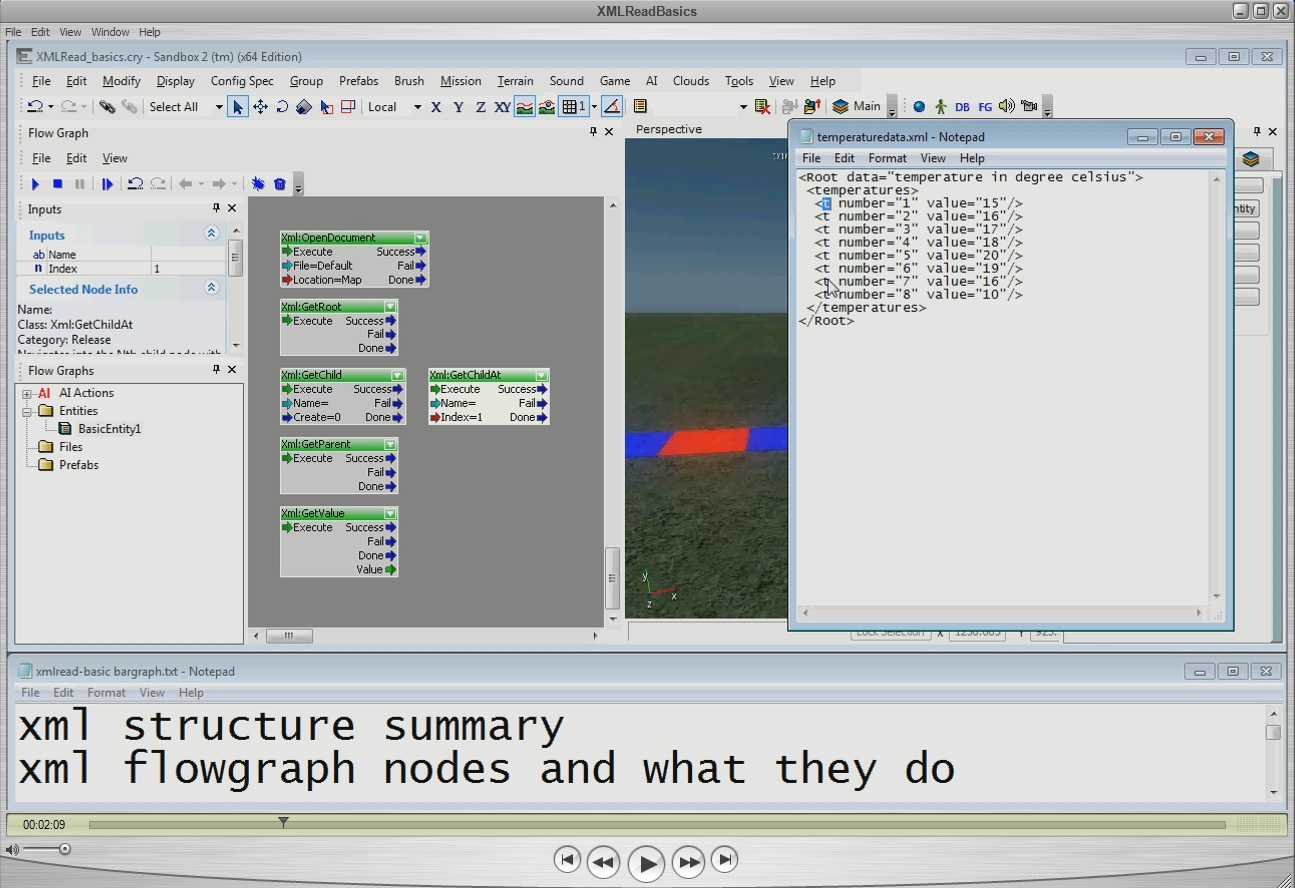Toggle Snap to Grid button
Image resolution: width=1295 pixels, height=888 pixels.
573,107
